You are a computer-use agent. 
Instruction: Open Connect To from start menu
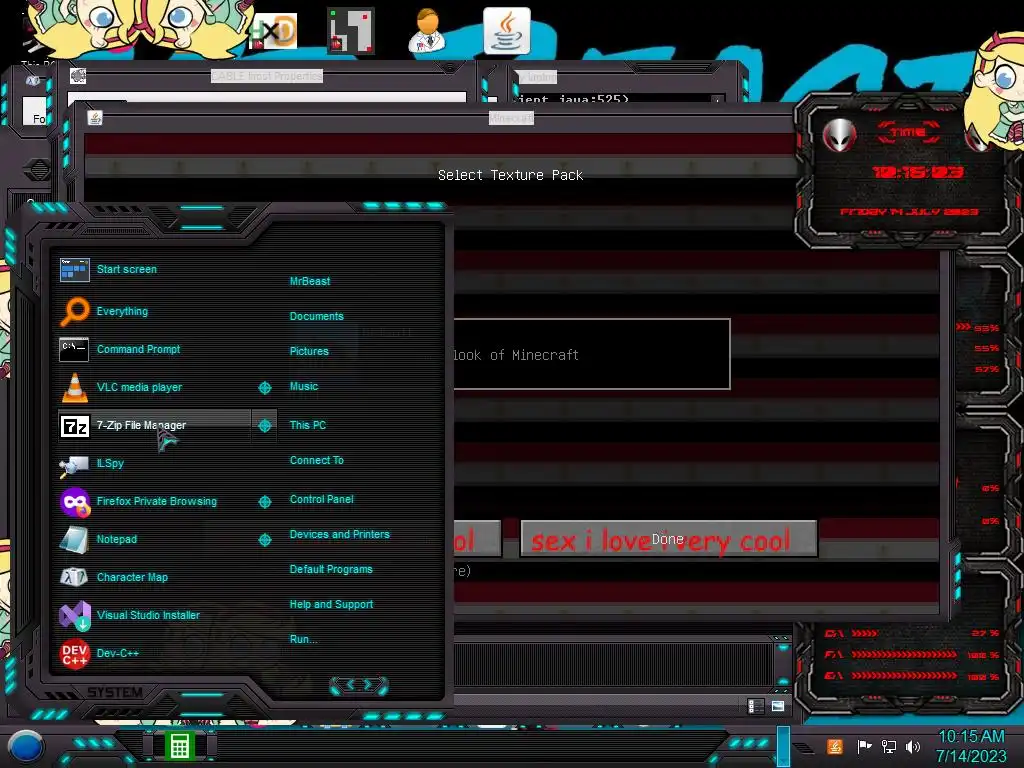pyautogui.click(x=316, y=460)
